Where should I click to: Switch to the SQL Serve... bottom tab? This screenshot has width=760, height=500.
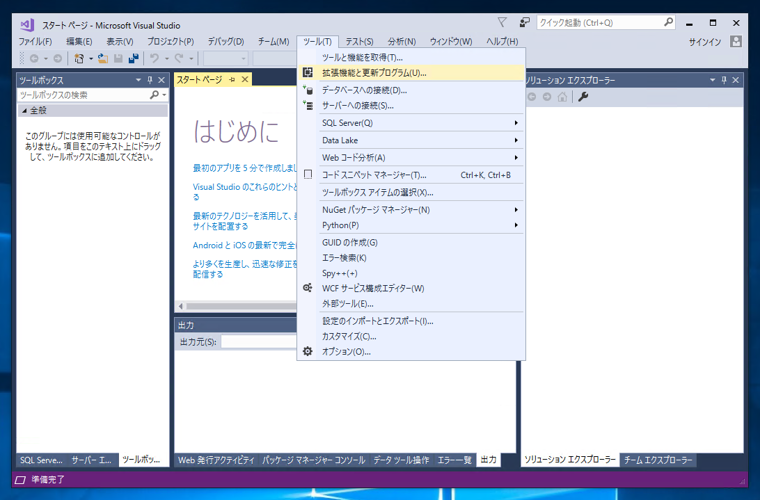(41, 460)
